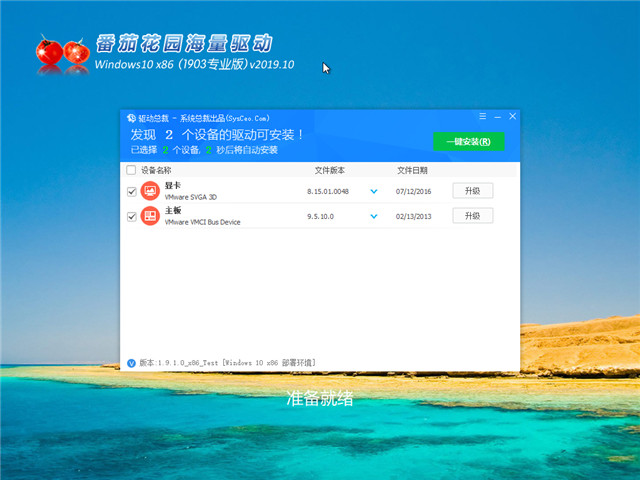
Task: Minimize the driver installer window
Action: tap(497, 117)
